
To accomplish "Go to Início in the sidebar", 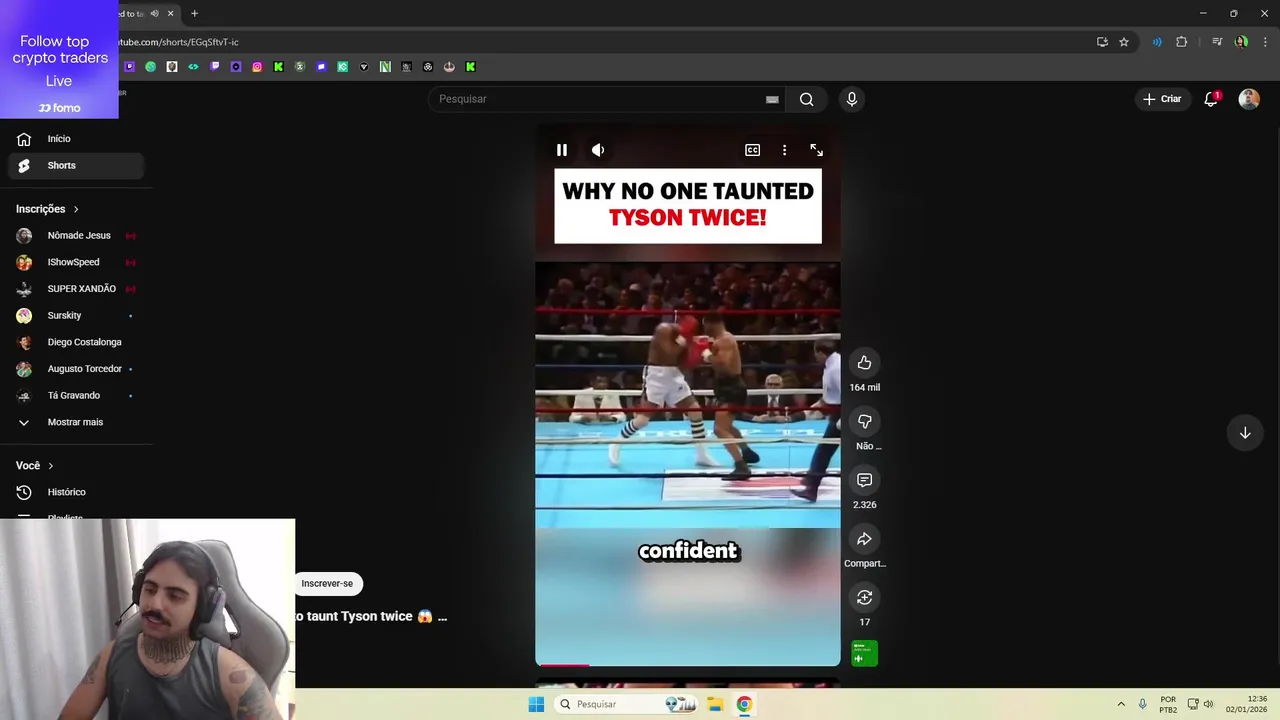I will pos(76,139).
